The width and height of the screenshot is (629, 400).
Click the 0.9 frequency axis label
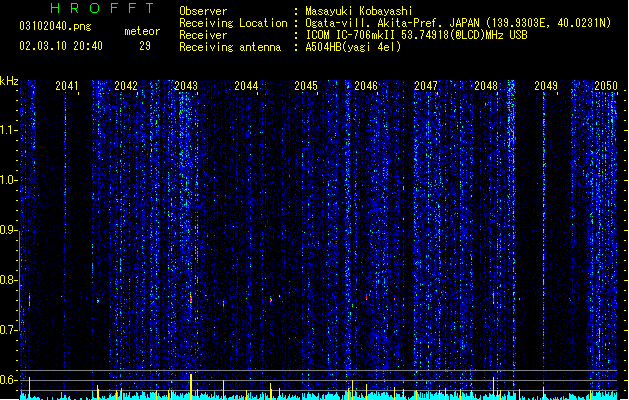pos(9,230)
